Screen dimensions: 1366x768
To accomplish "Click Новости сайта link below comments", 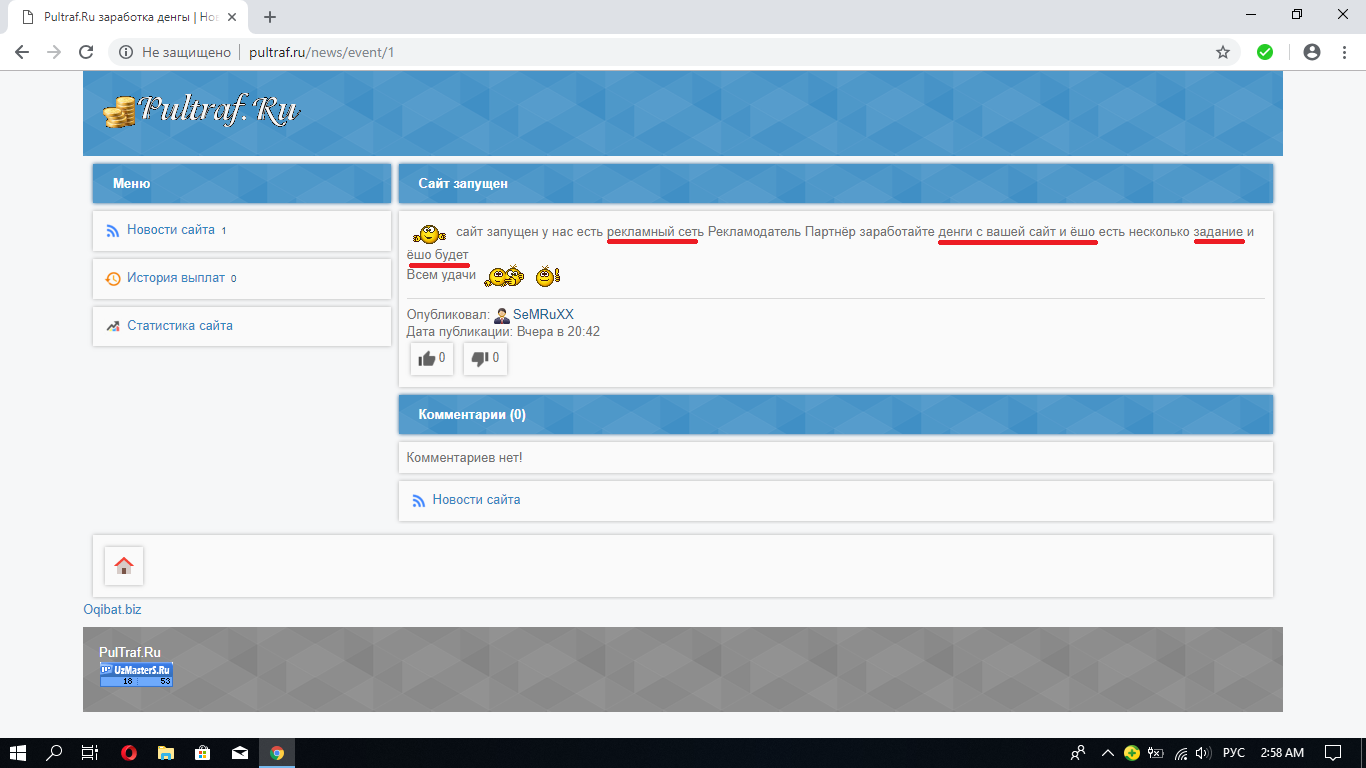I will (476, 500).
